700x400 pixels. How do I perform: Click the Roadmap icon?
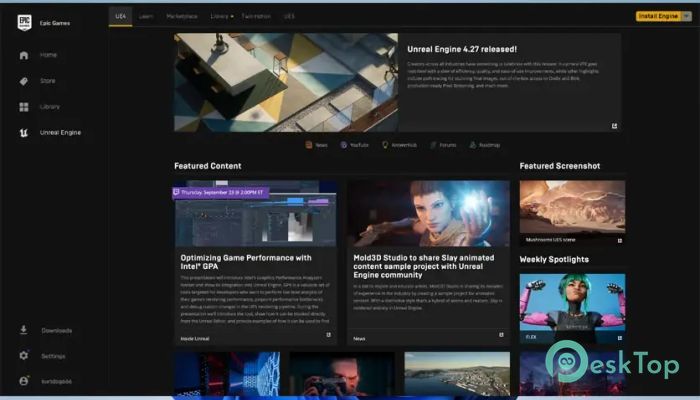(473, 145)
